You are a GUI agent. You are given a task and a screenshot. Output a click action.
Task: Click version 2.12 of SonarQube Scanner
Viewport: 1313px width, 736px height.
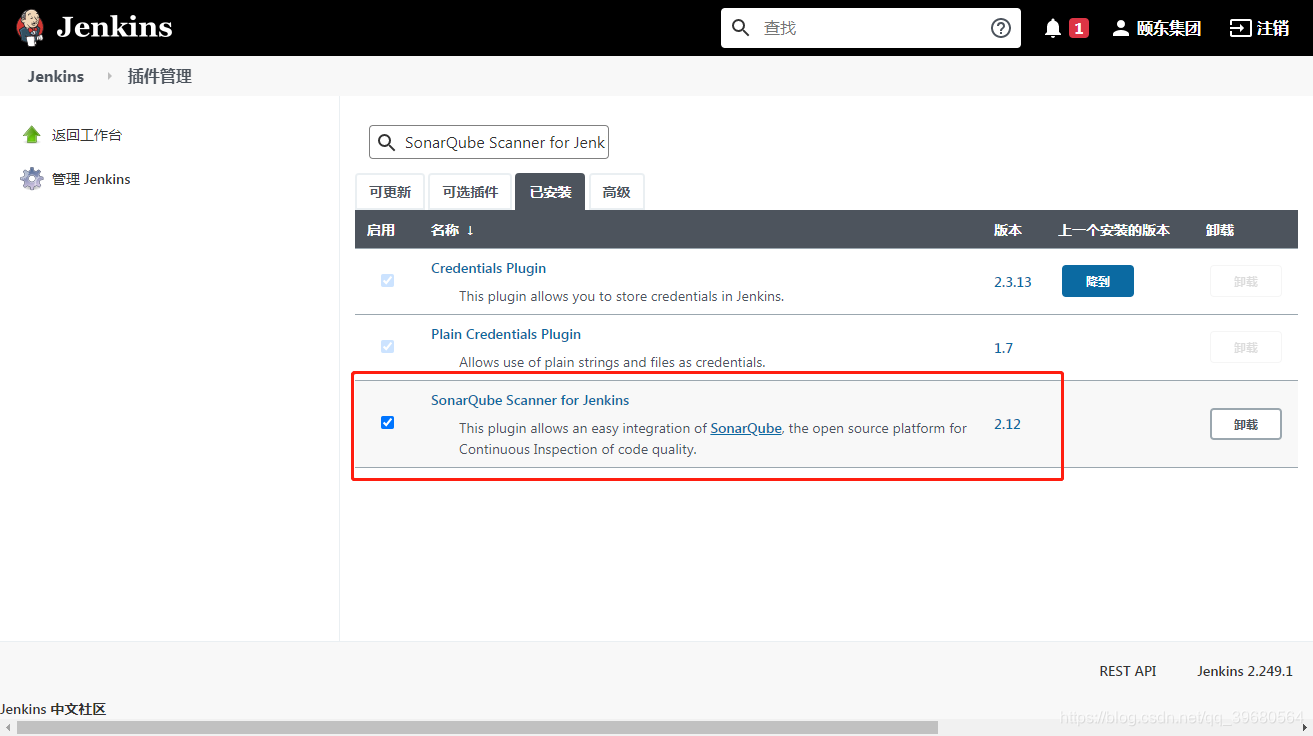(1007, 424)
